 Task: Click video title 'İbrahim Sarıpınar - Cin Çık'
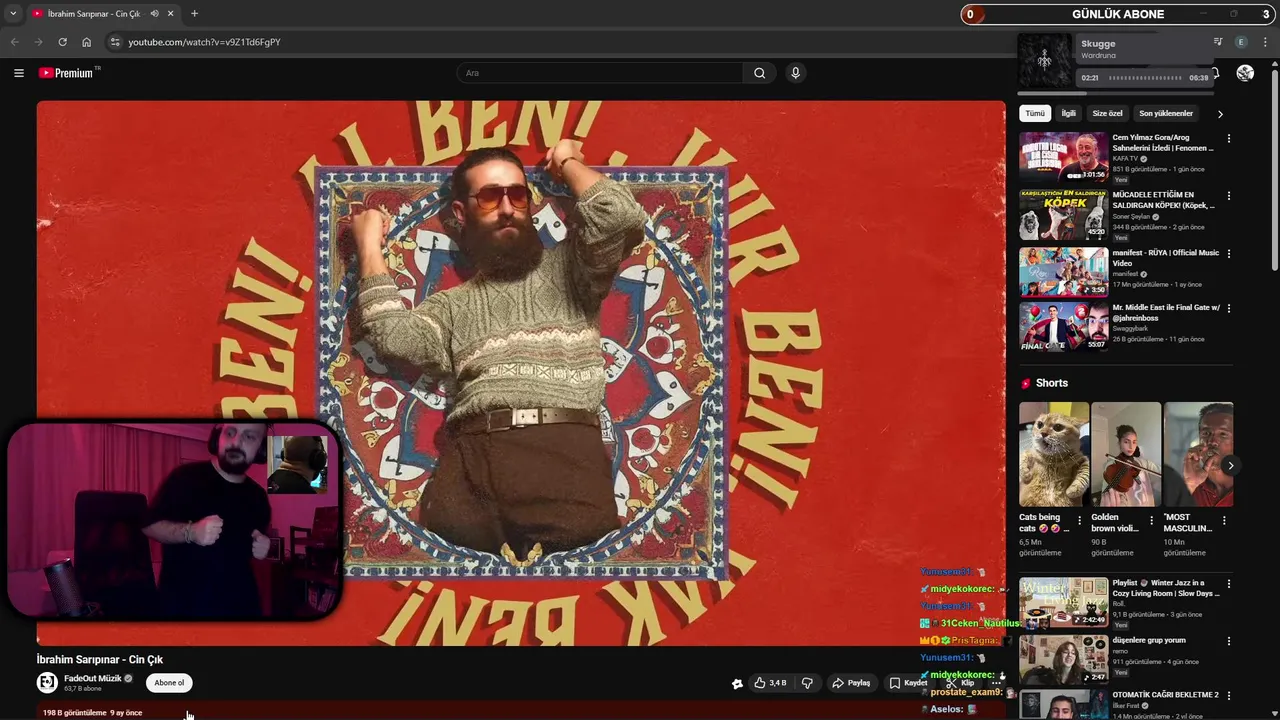[x=100, y=659]
